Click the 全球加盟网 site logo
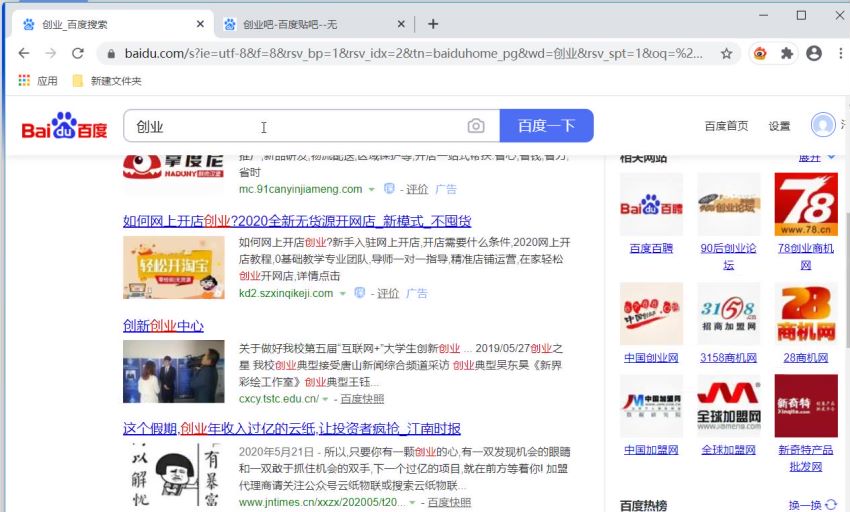The image size is (850, 512). tap(729, 406)
